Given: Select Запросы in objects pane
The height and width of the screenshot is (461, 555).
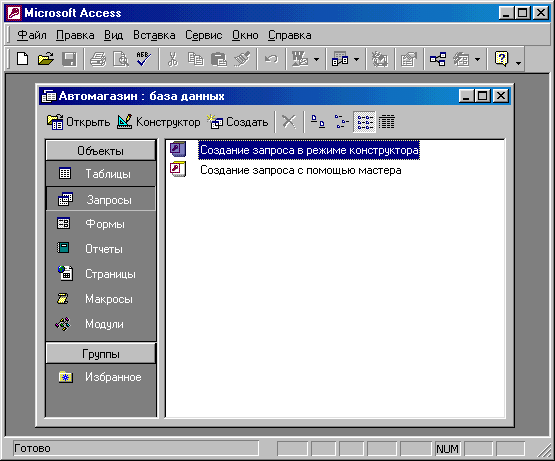Looking at the screenshot, I should point(101,200).
